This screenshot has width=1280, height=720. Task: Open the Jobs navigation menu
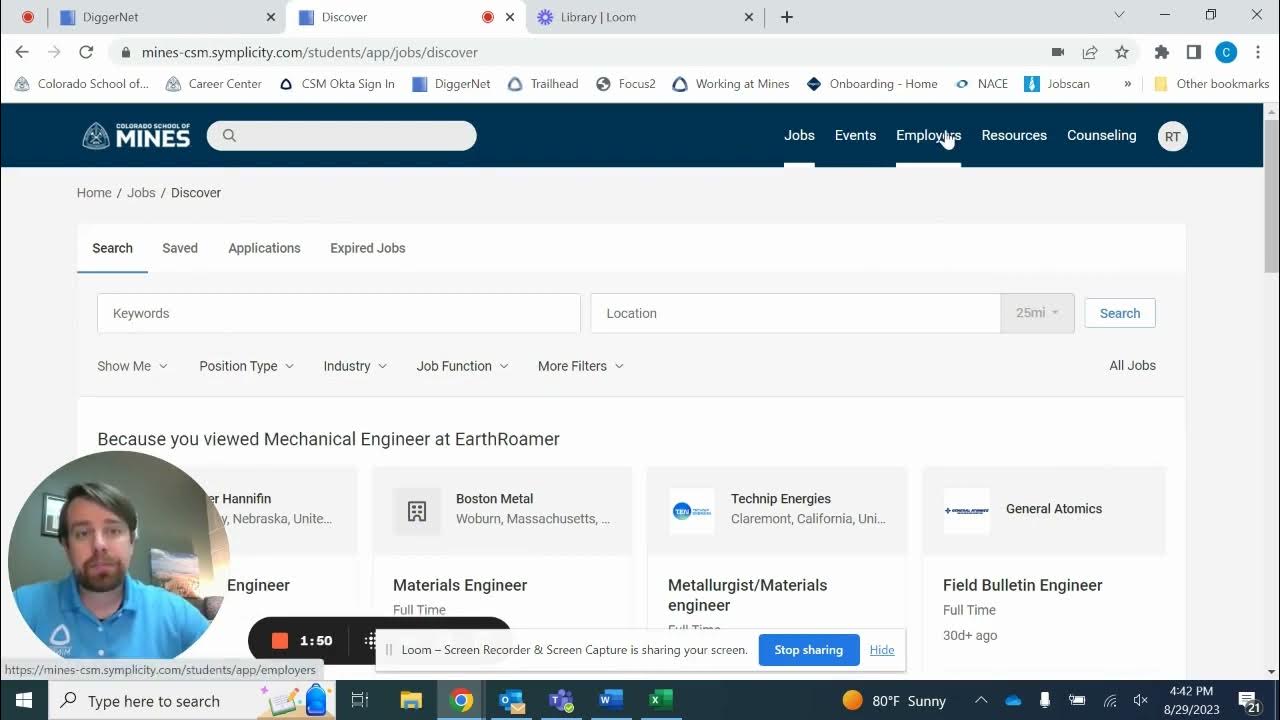point(799,135)
